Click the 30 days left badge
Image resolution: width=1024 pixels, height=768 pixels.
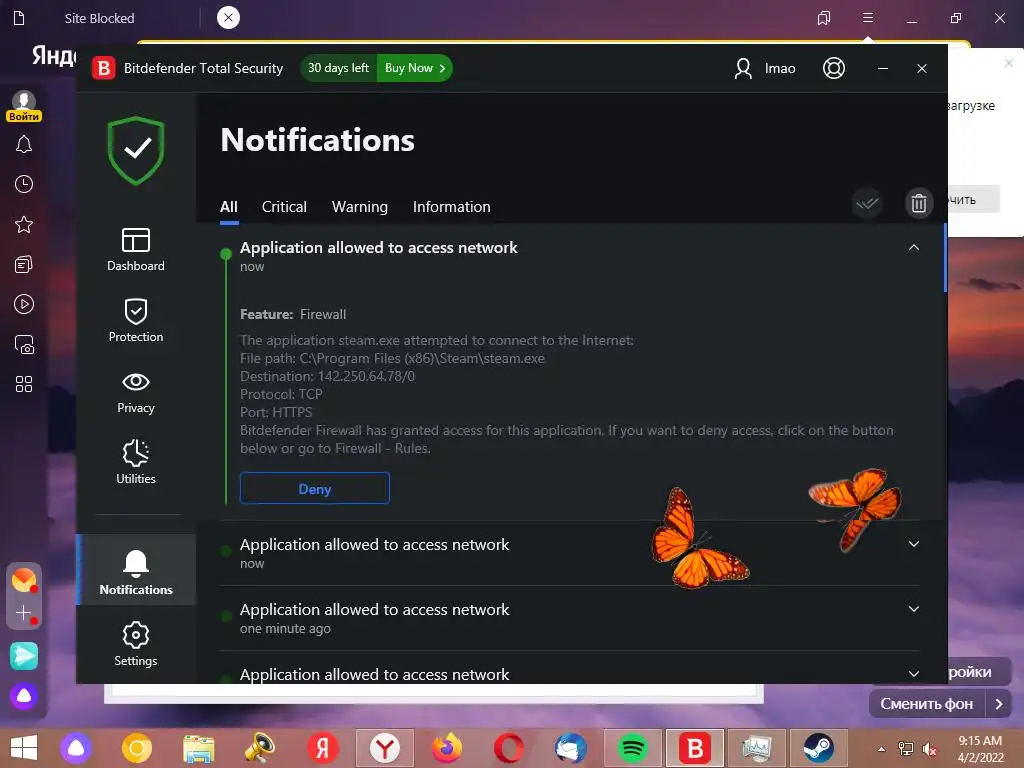coord(338,68)
